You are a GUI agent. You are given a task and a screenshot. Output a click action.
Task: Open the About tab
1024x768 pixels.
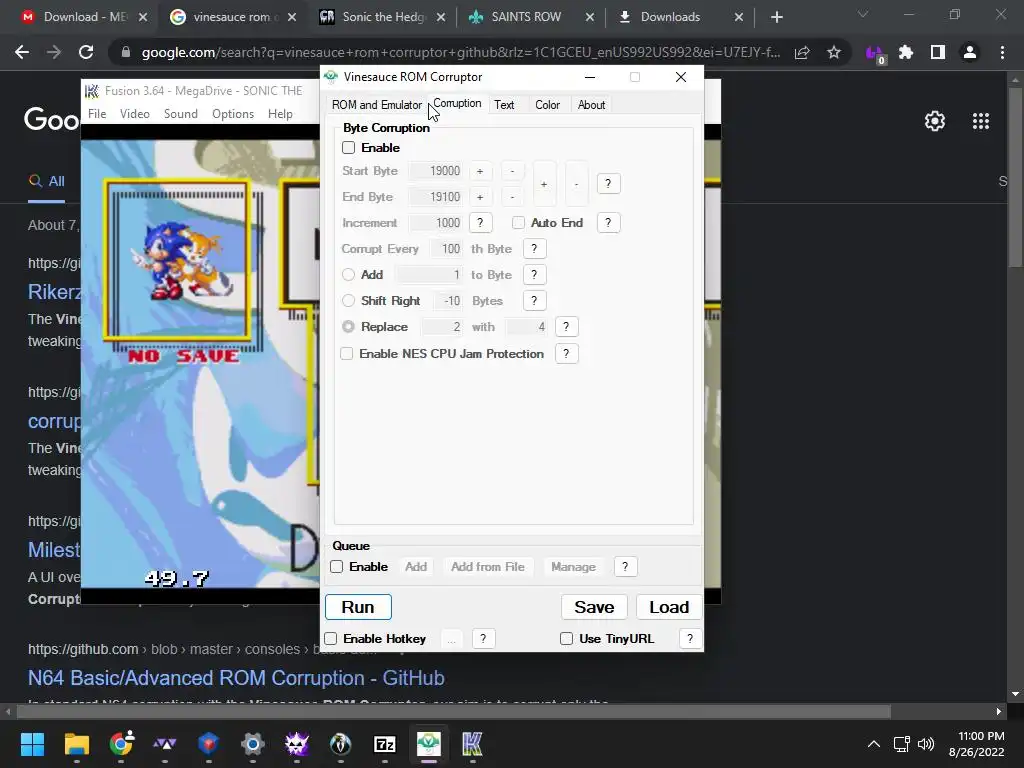(x=591, y=104)
